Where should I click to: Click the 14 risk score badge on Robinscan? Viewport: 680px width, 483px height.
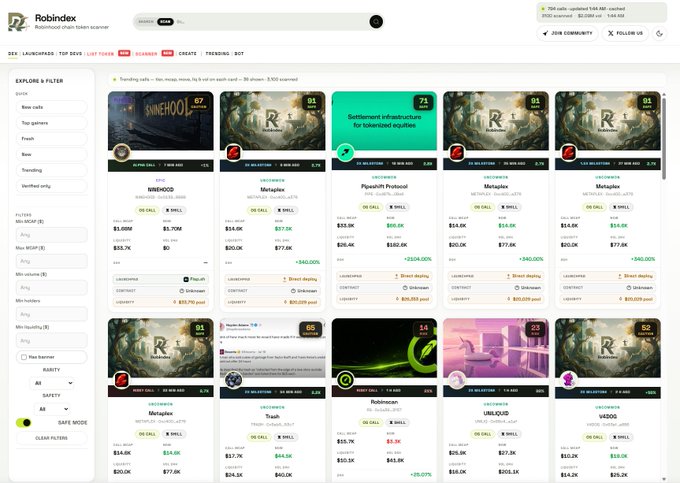click(423, 329)
